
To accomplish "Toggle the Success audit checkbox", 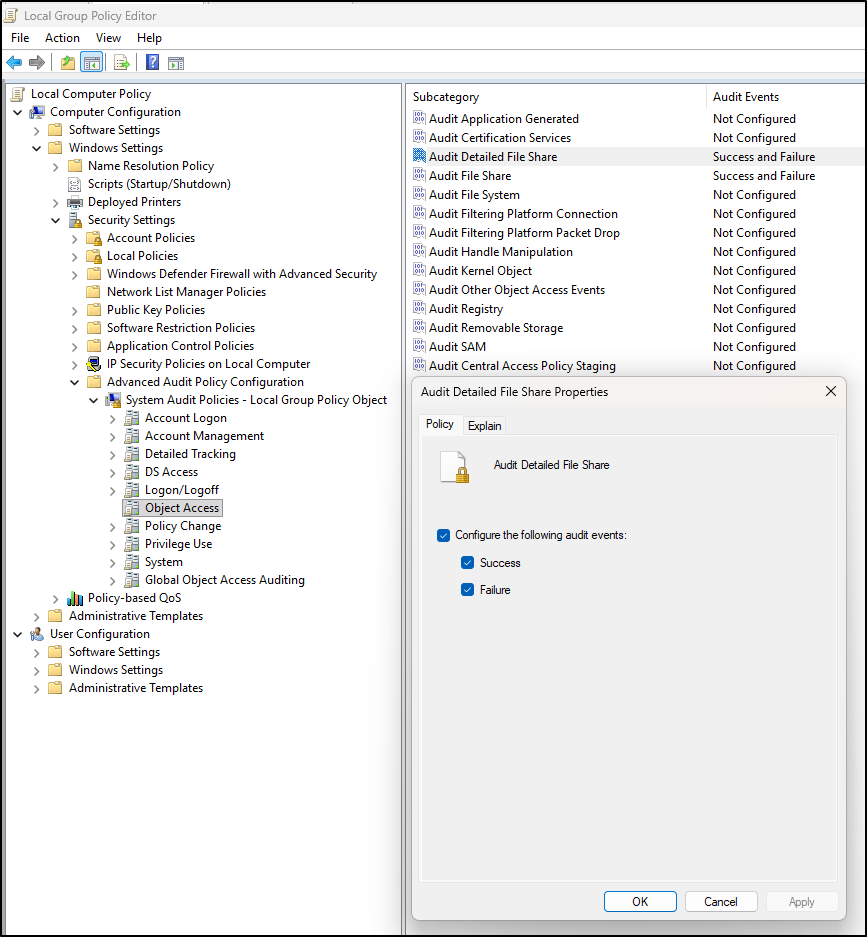I will click(468, 563).
